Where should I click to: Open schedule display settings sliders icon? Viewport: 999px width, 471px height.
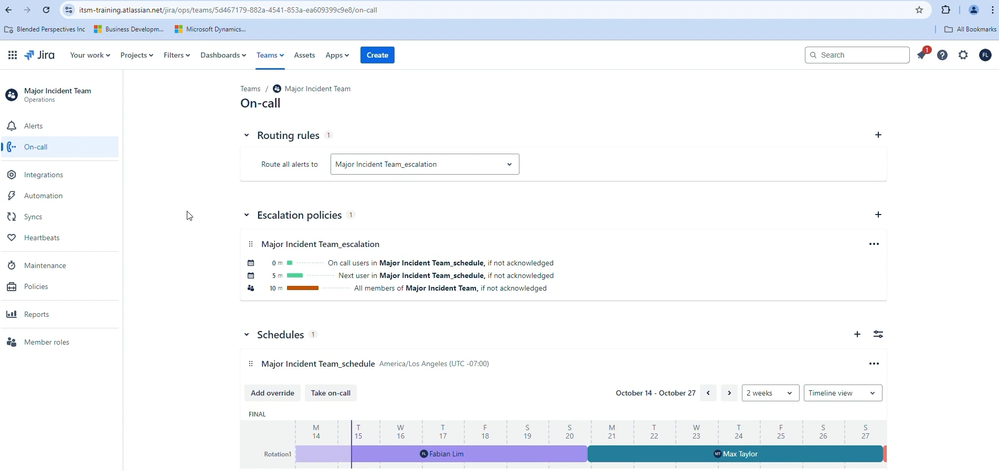(x=878, y=334)
